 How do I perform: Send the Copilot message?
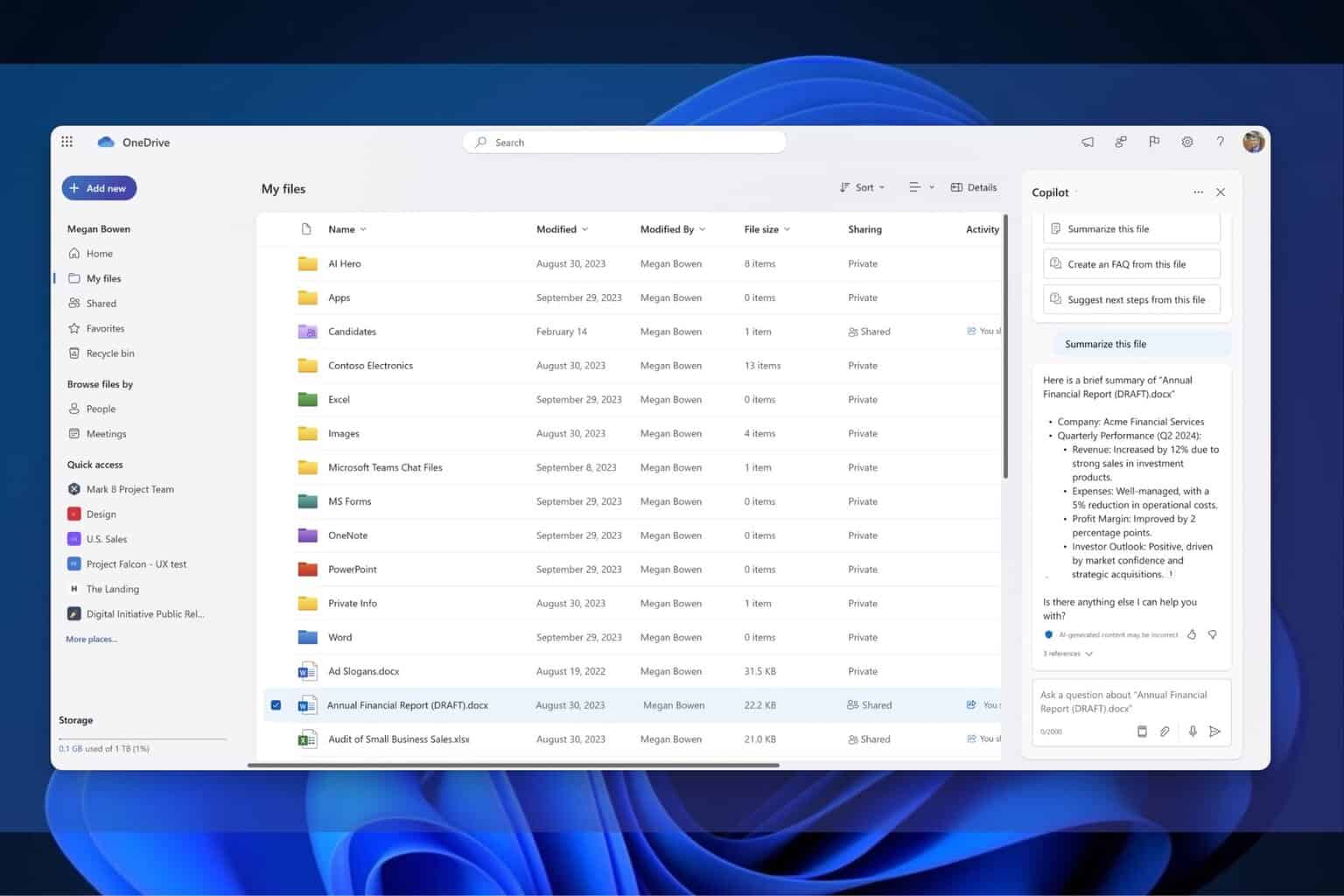1215,731
